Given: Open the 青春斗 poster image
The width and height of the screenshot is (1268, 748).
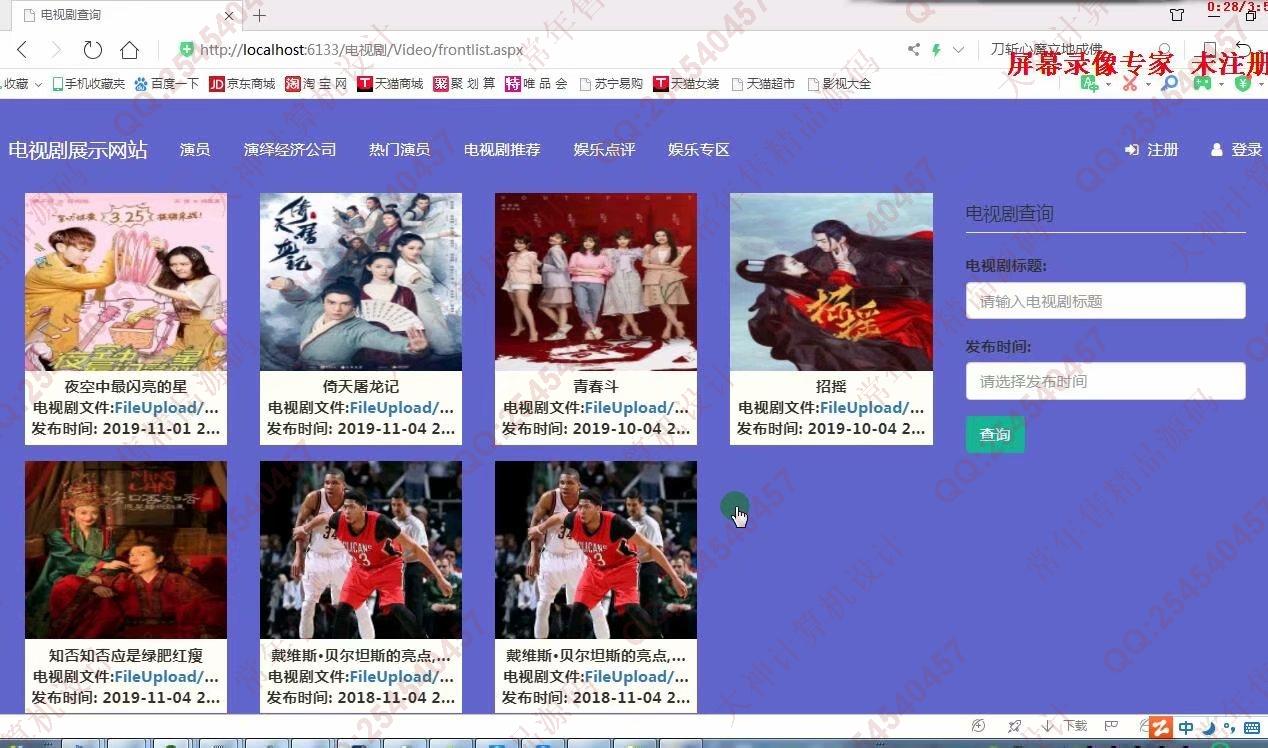Looking at the screenshot, I should pos(596,282).
